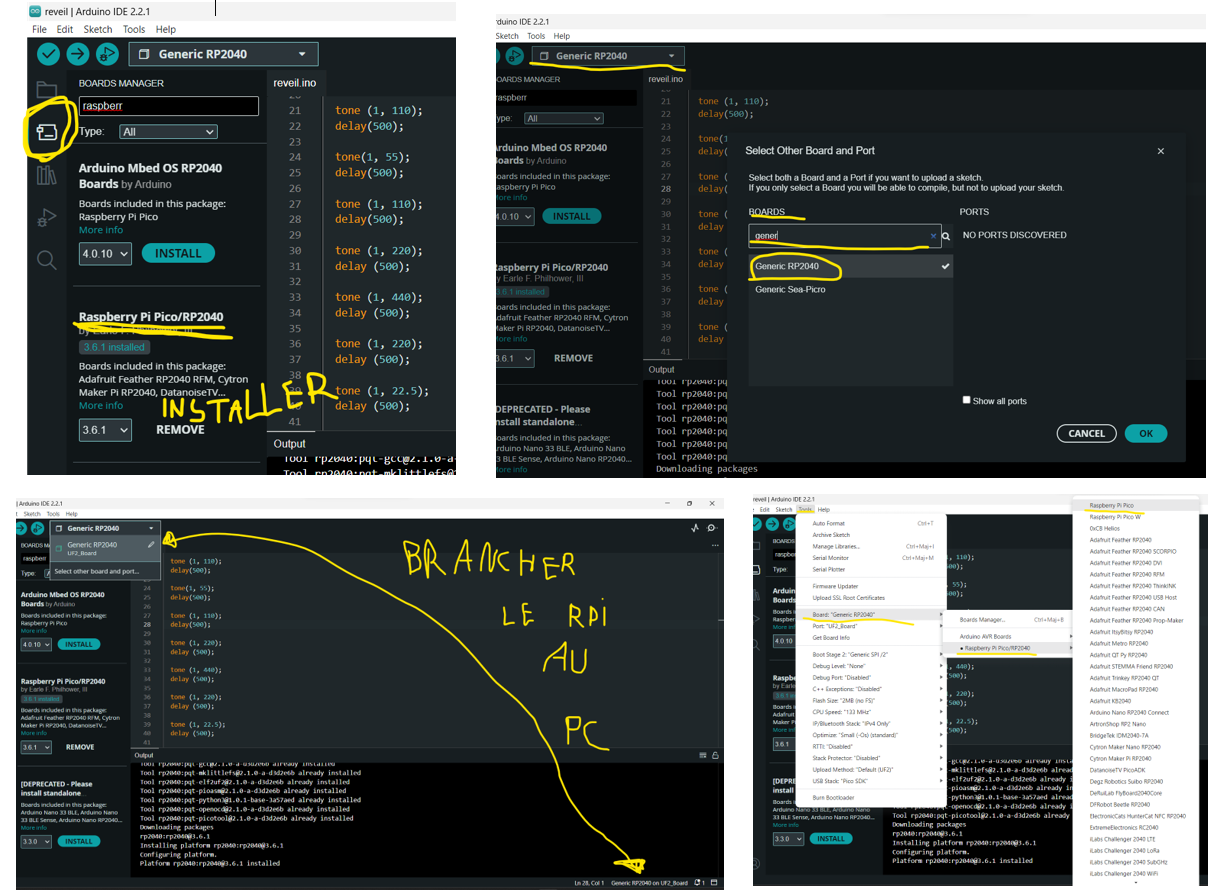
Task: Open the Type All dropdown in top-right screenshot
Action: pyautogui.click(x=564, y=119)
